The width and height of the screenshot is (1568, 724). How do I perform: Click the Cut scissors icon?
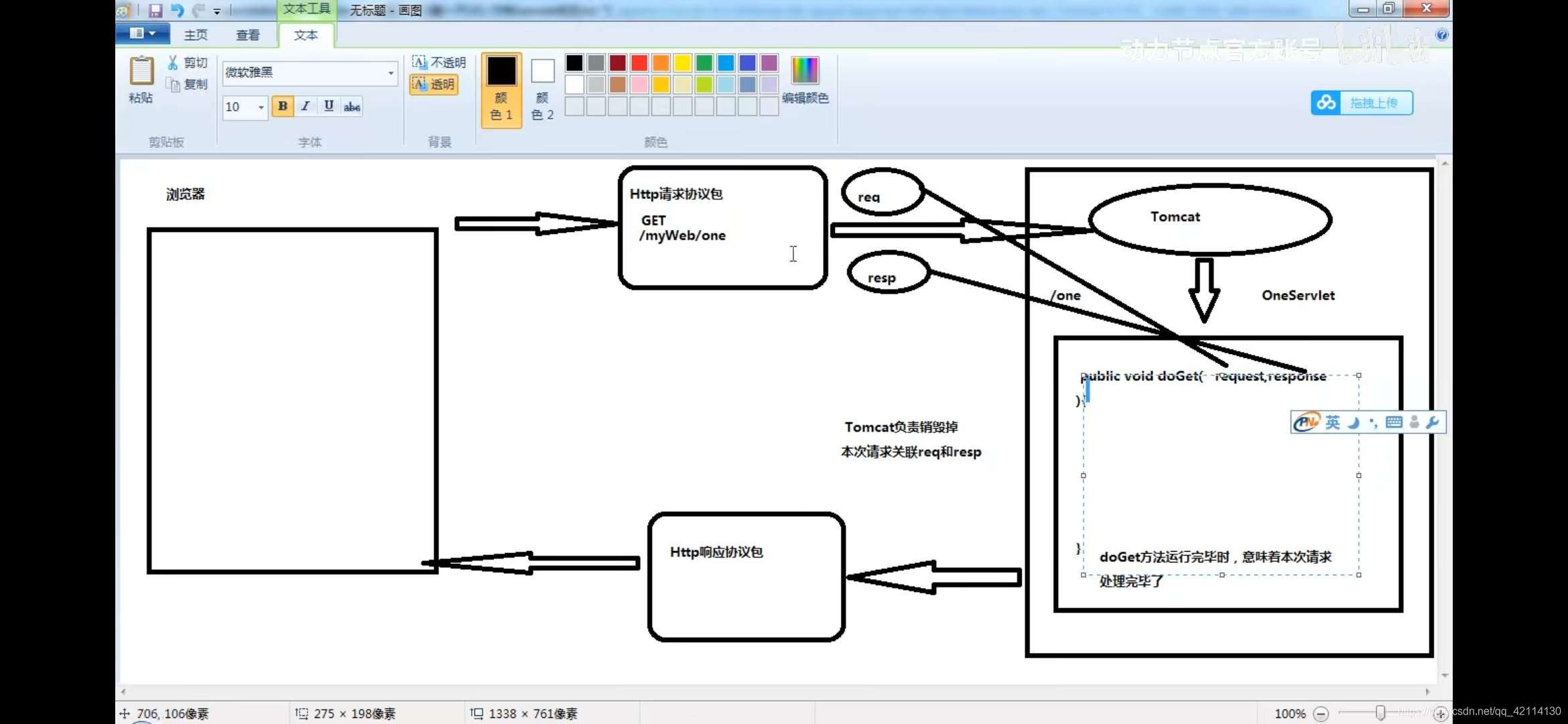[173, 62]
